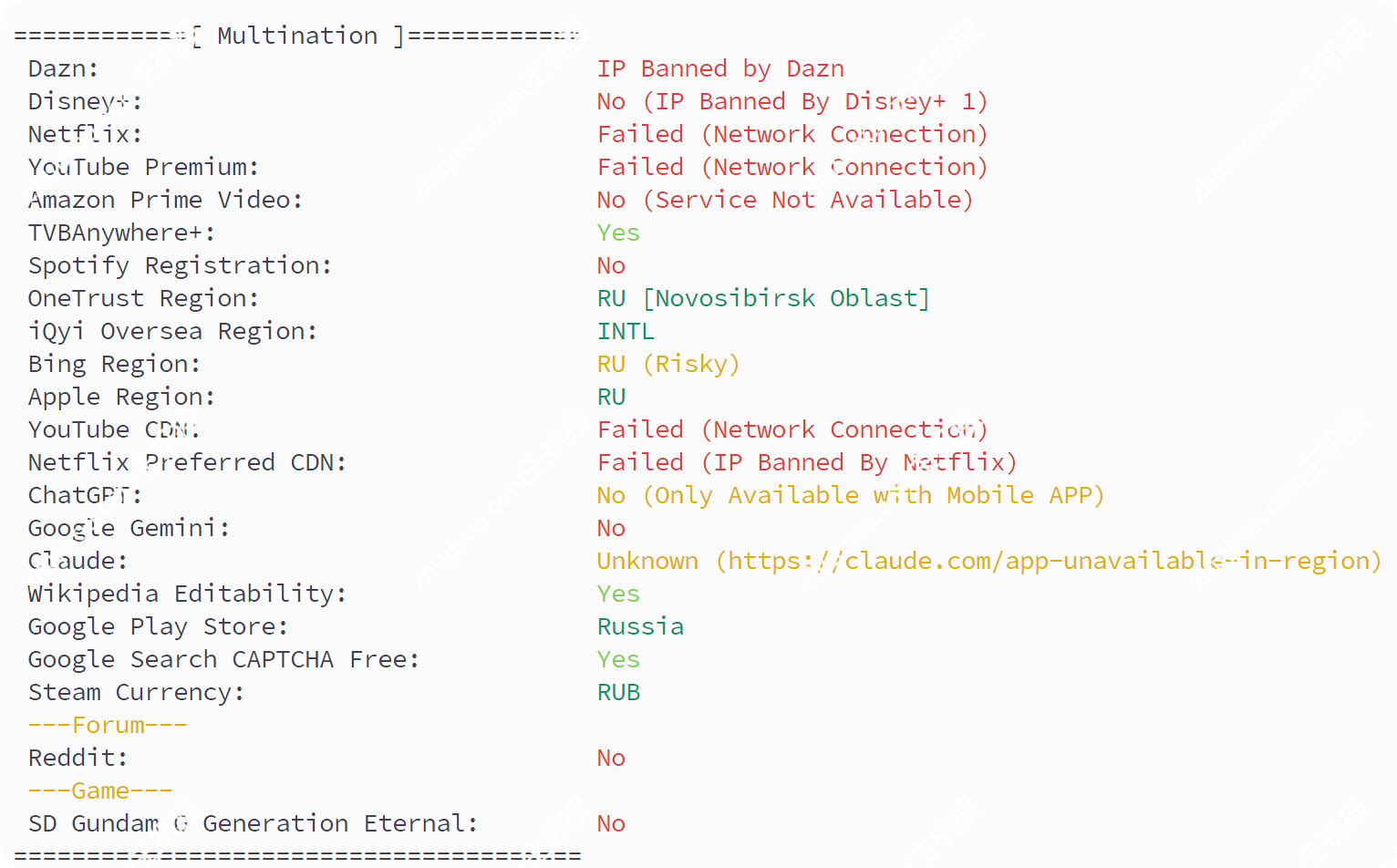Screen dimensions: 1397x868
Task: Click the YouTube Premium label
Action: pyautogui.click(x=143, y=167)
